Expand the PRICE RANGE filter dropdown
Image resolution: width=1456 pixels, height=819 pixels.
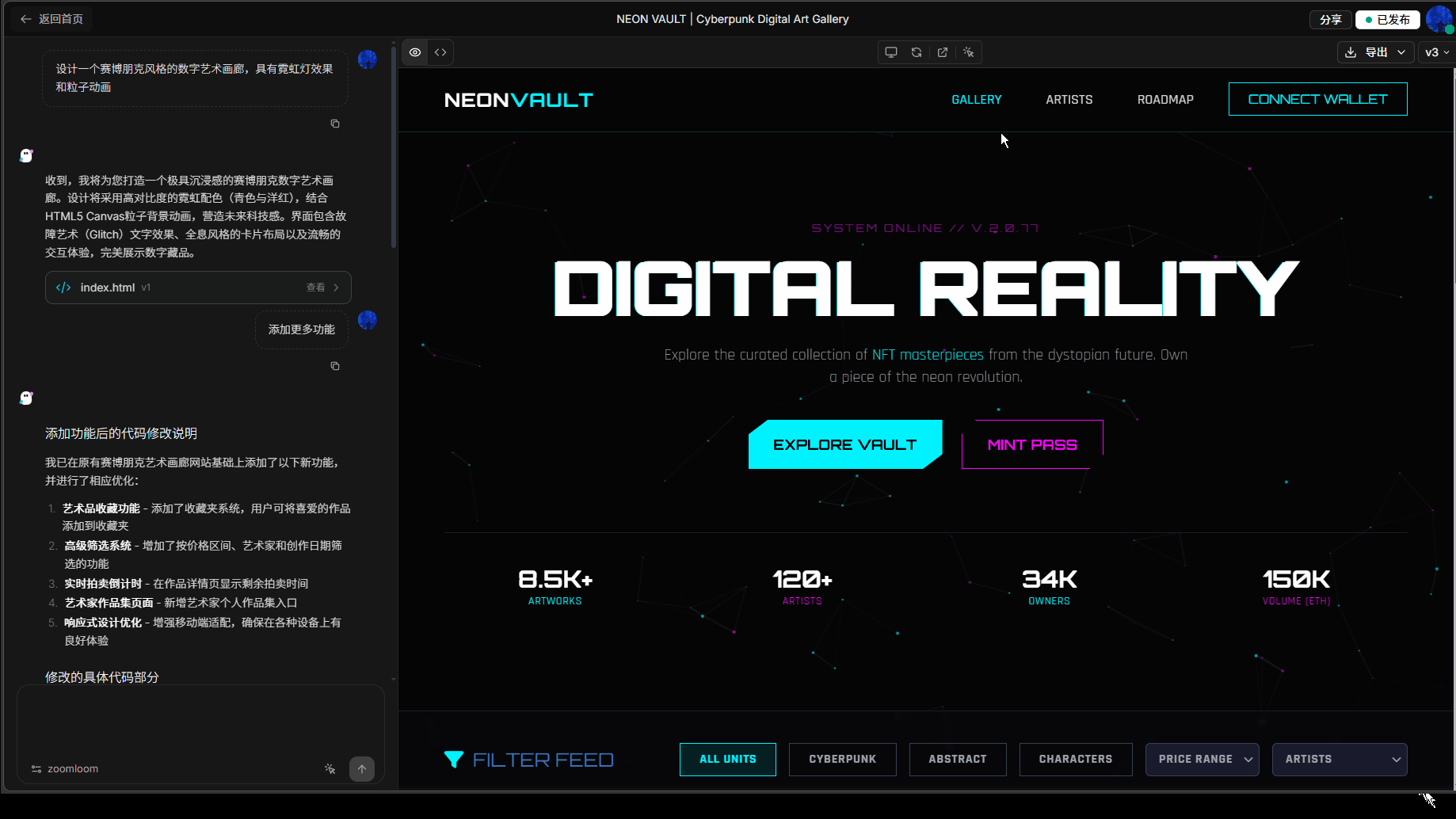1202,760
